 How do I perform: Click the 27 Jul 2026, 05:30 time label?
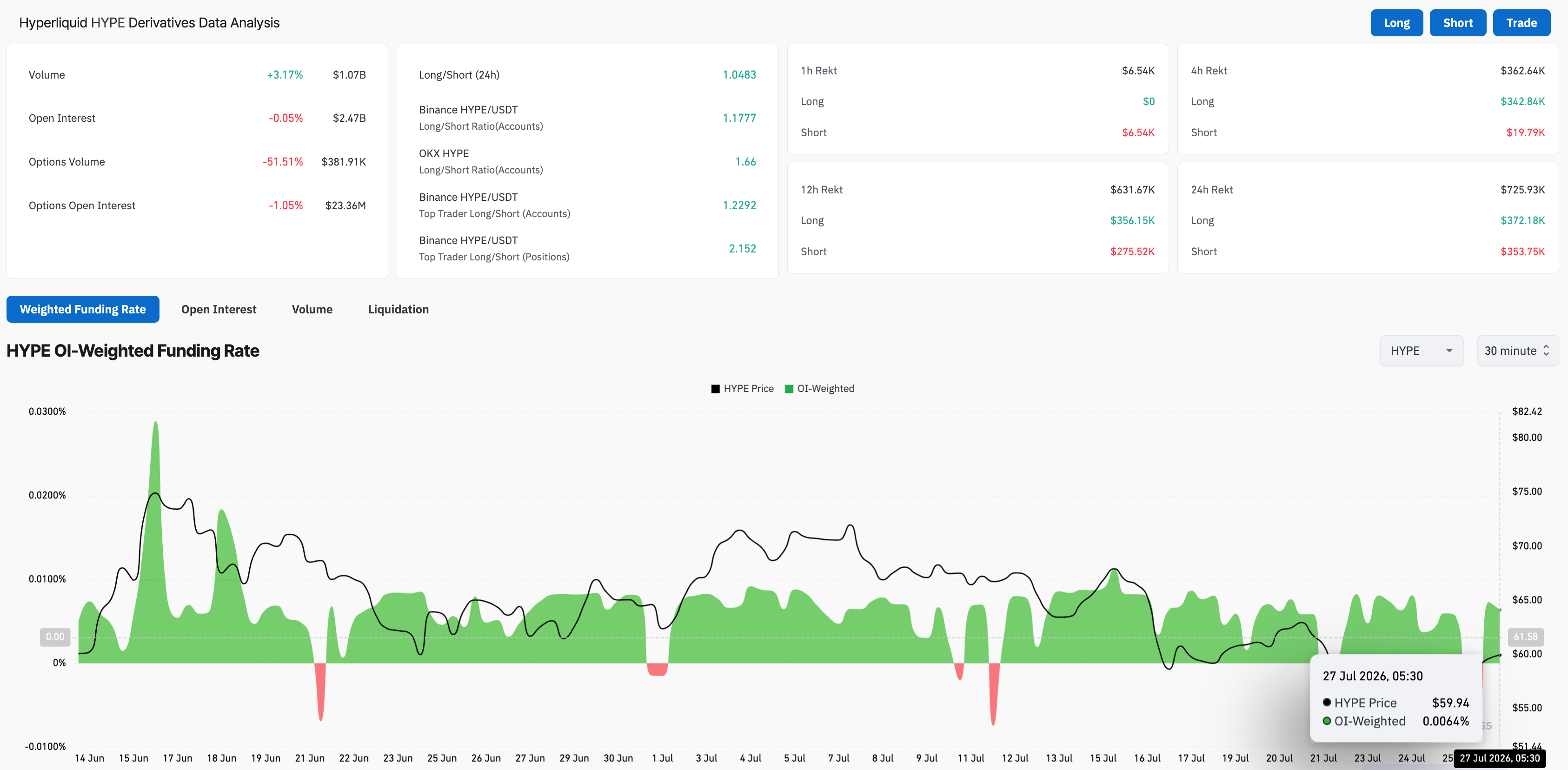[1499, 758]
